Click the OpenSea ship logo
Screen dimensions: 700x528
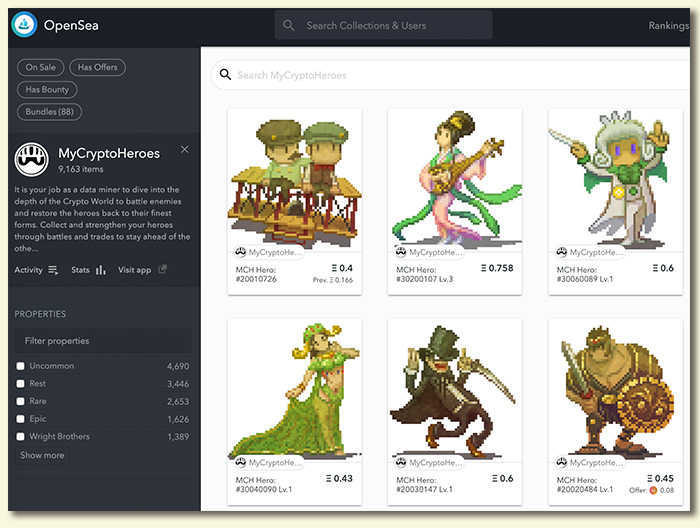tap(24, 25)
